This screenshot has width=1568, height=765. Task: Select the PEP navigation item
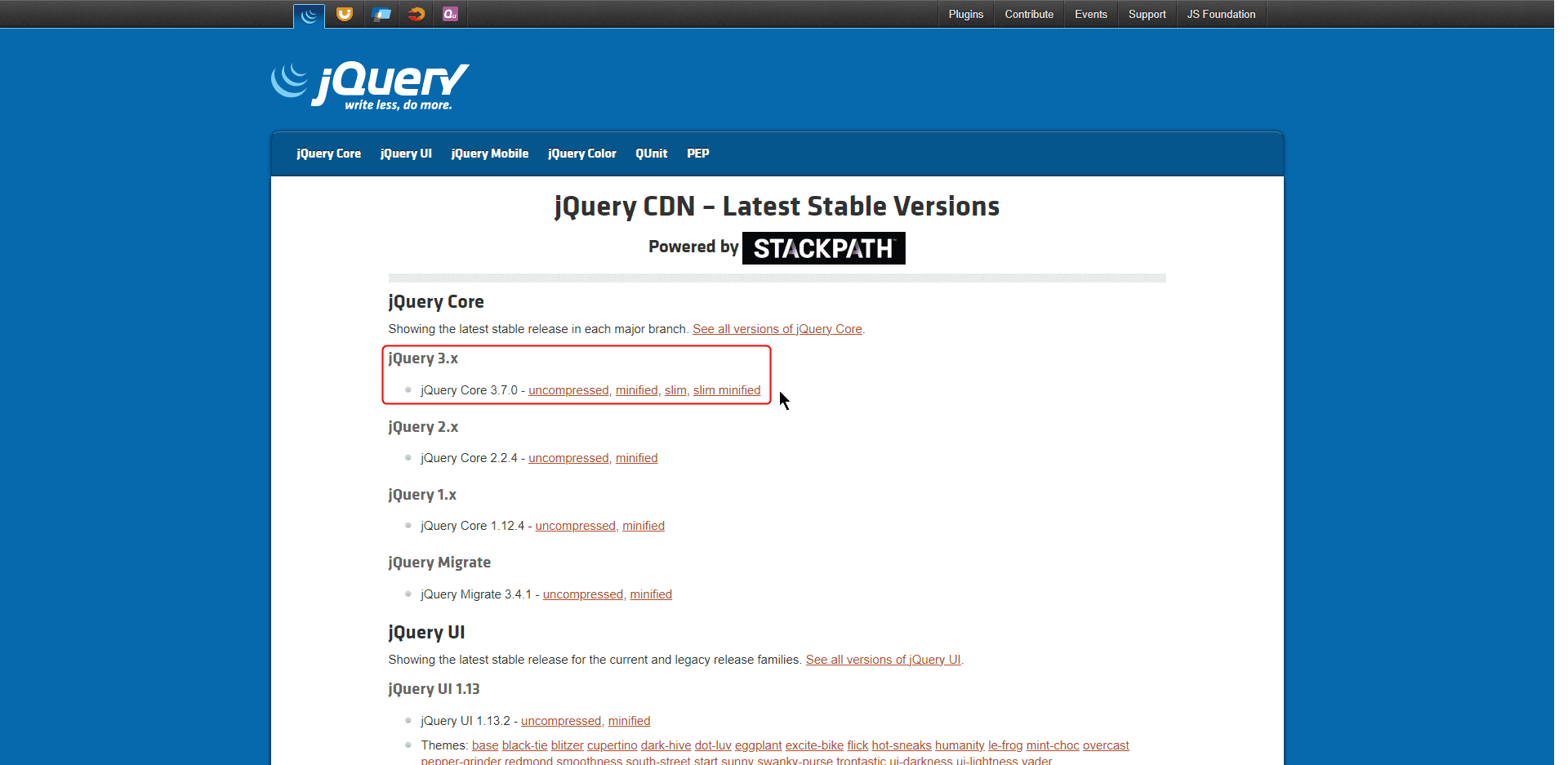click(x=697, y=153)
